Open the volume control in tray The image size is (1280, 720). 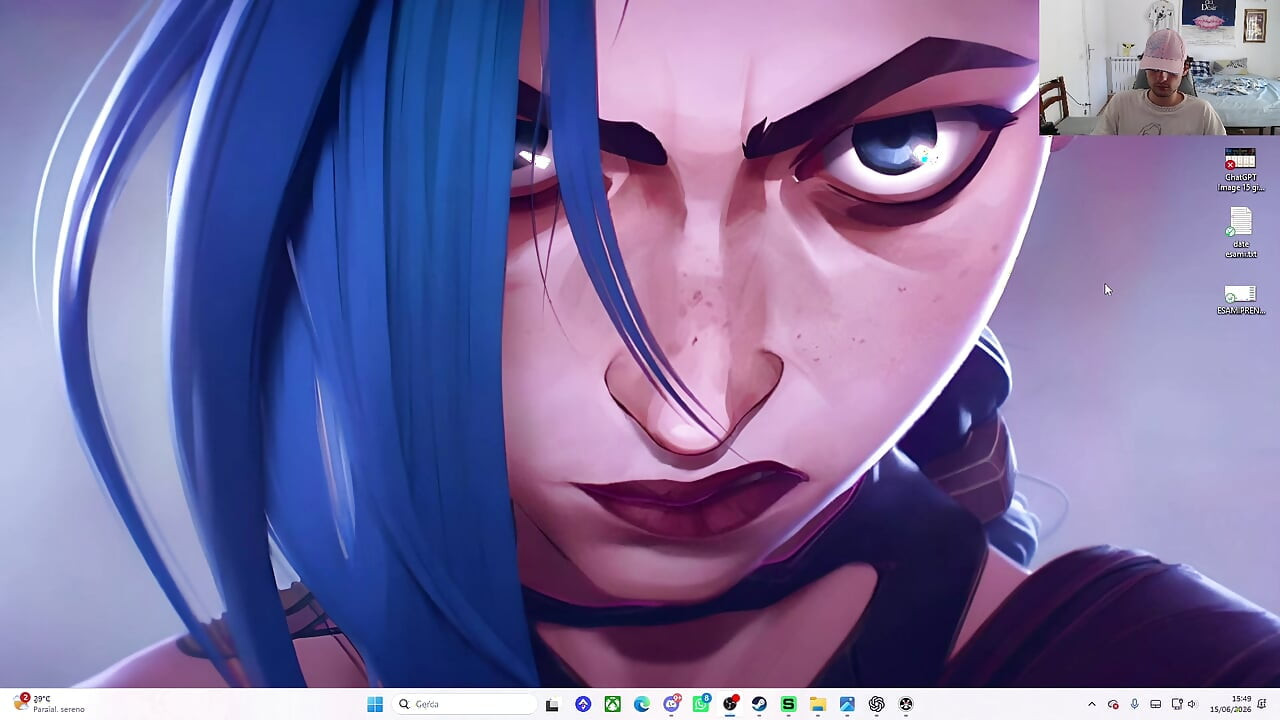click(1191, 704)
